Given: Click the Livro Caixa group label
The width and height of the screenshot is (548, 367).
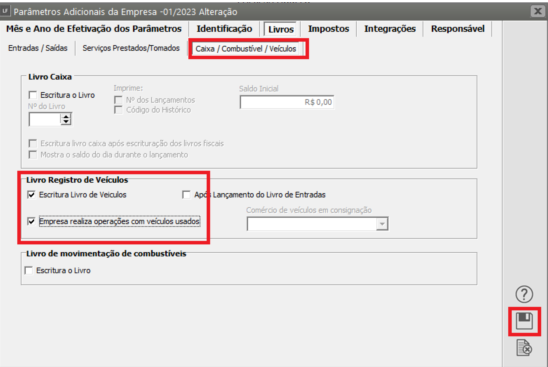Looking at the screenshot, I should (x=50, y=77).
